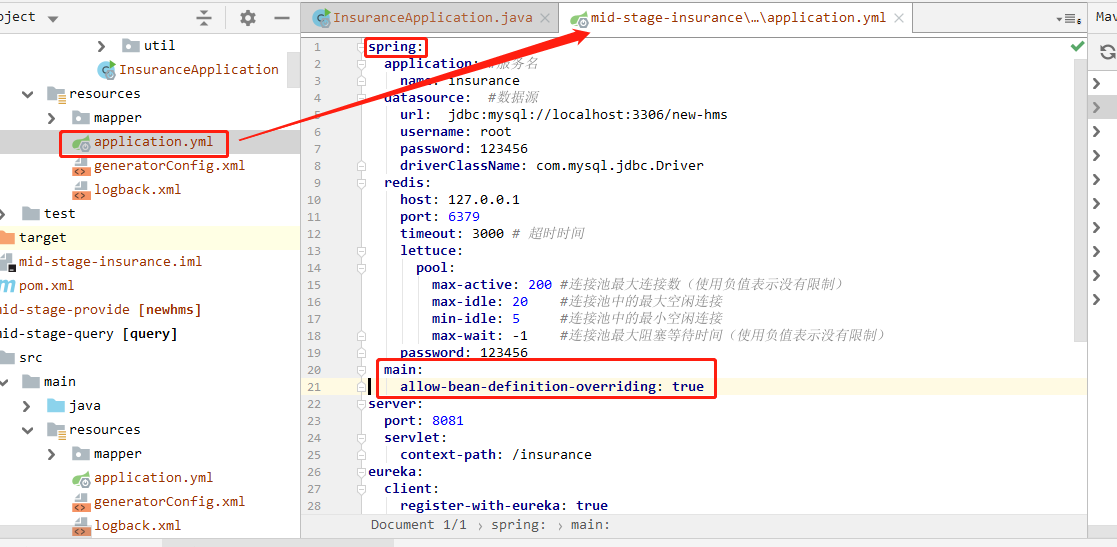Expand the util folder

[101, 46]
